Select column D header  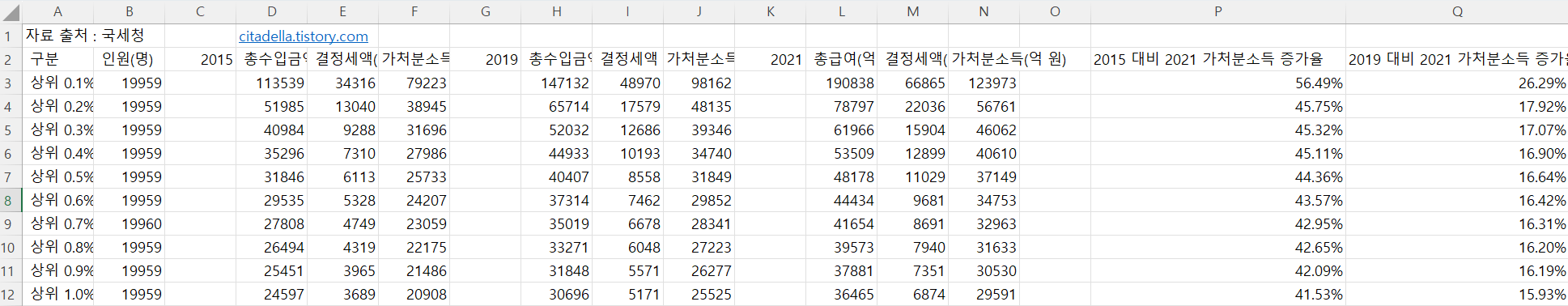tap(272, 11)
